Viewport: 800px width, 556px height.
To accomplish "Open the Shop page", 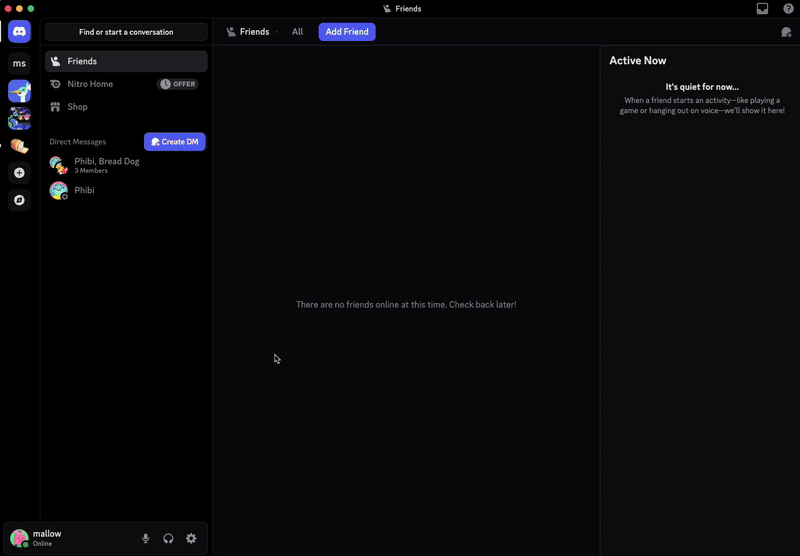I will 78,107.
